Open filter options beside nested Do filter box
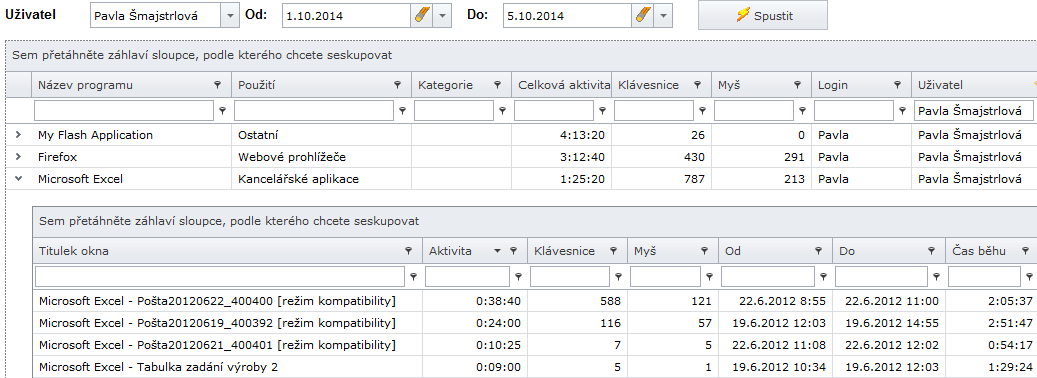This screenshot has height=378, width=1037. tap(936, 276)
